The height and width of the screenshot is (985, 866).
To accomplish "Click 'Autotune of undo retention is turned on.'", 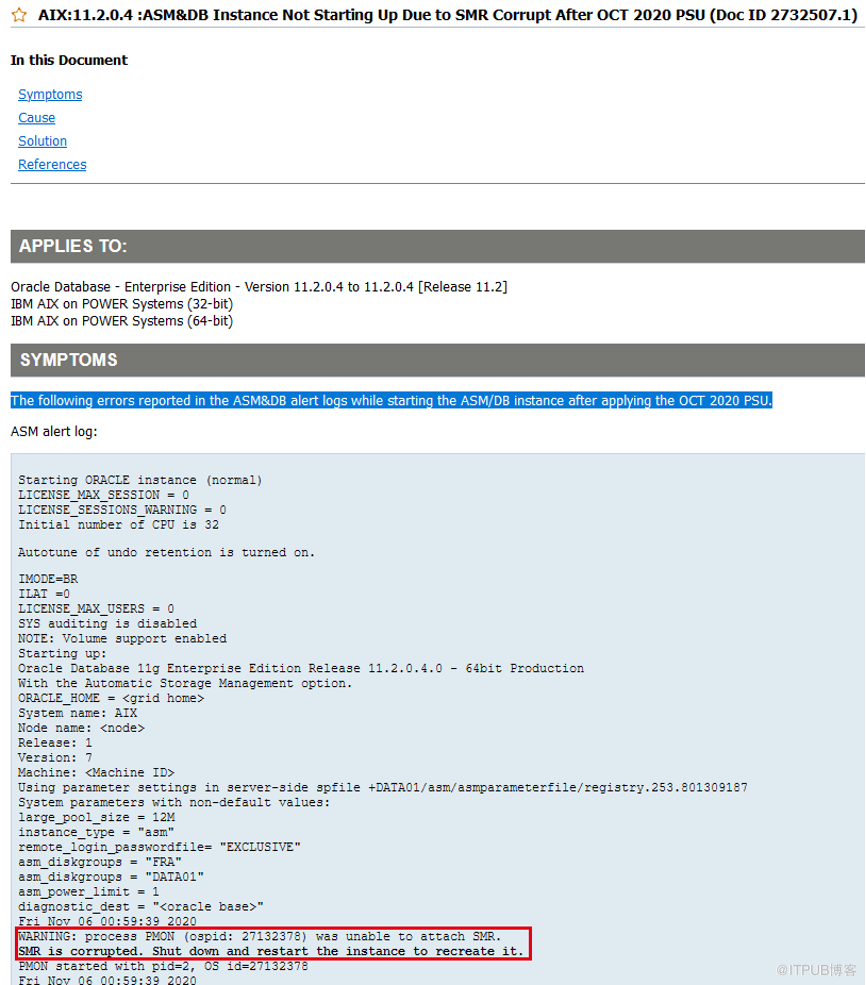I will tap(166, 553).
